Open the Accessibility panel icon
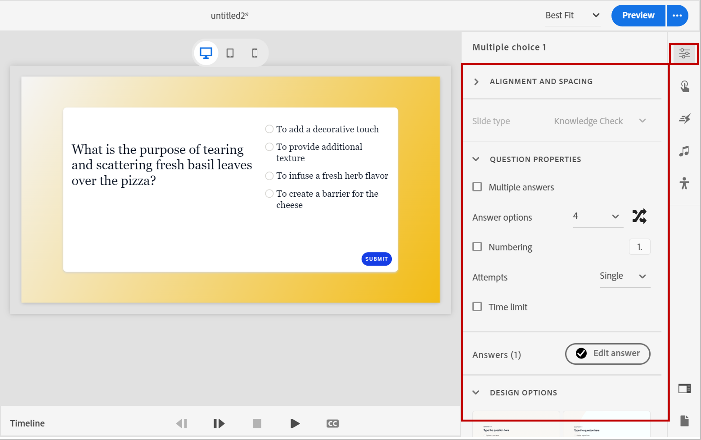Image resolution: width=701 pixels, height=440 pixels. coord(684,183)
